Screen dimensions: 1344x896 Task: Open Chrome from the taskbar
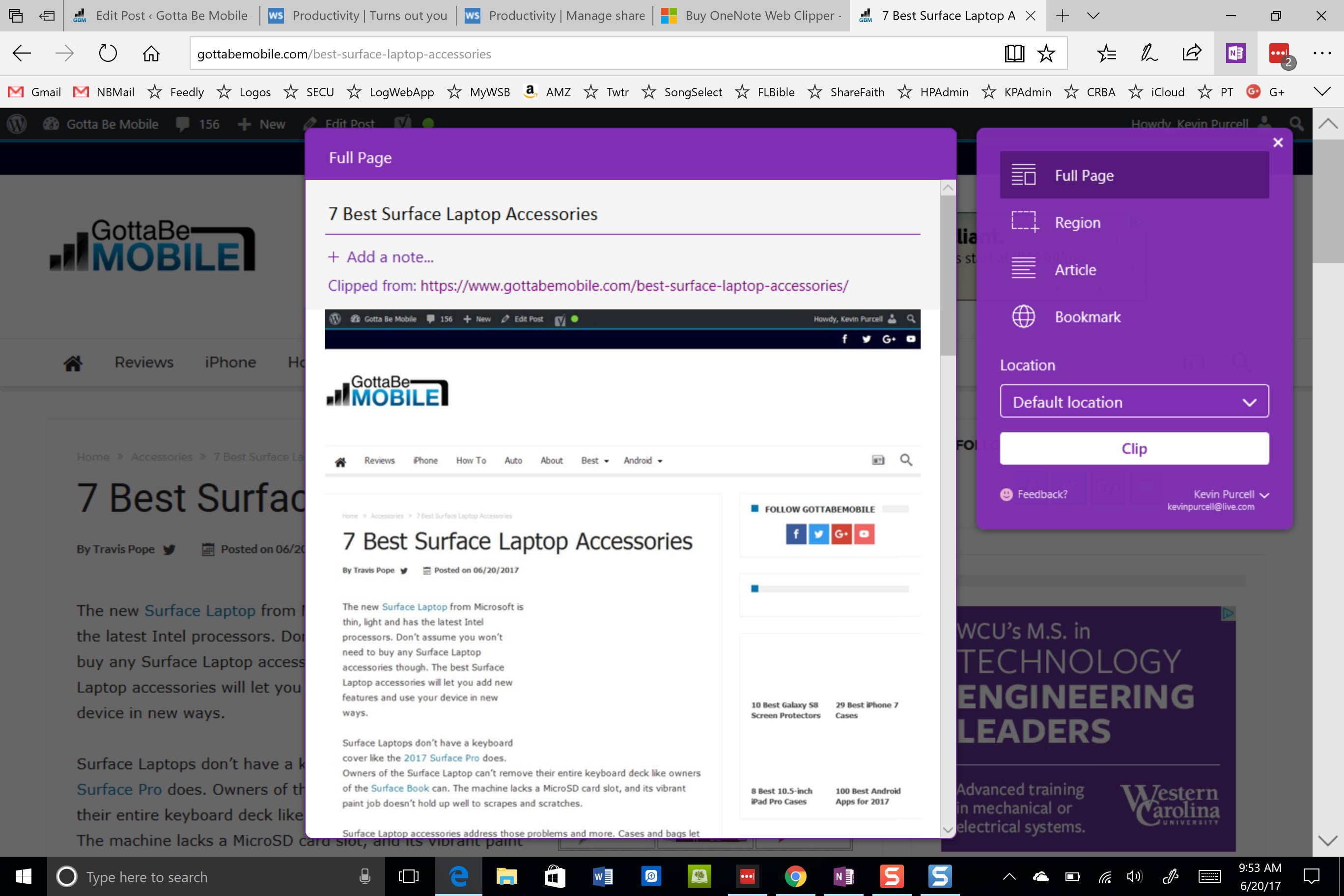795,876
